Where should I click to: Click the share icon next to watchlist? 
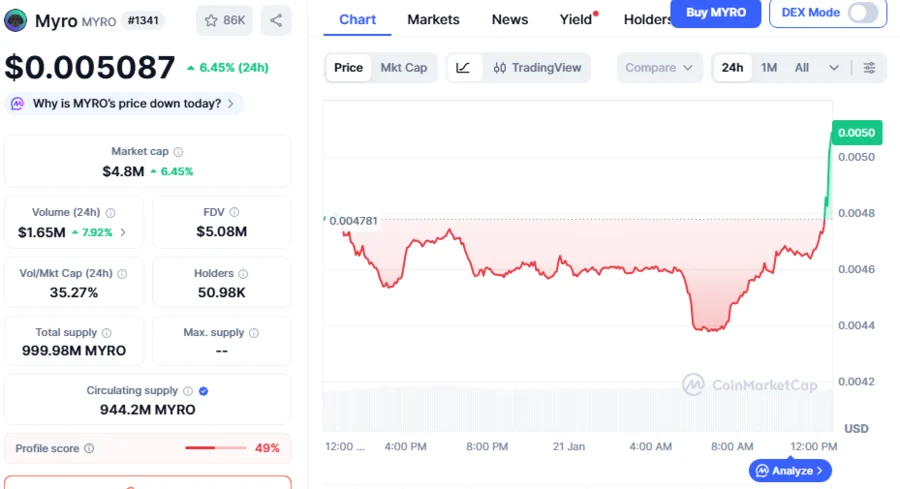coord(276,20)
